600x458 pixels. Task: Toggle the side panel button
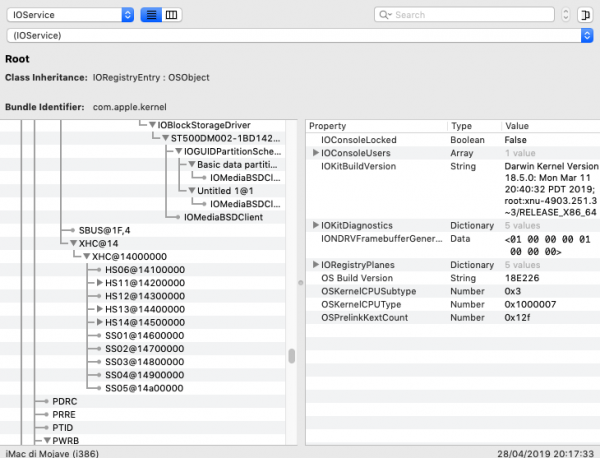tap(584, 15)
